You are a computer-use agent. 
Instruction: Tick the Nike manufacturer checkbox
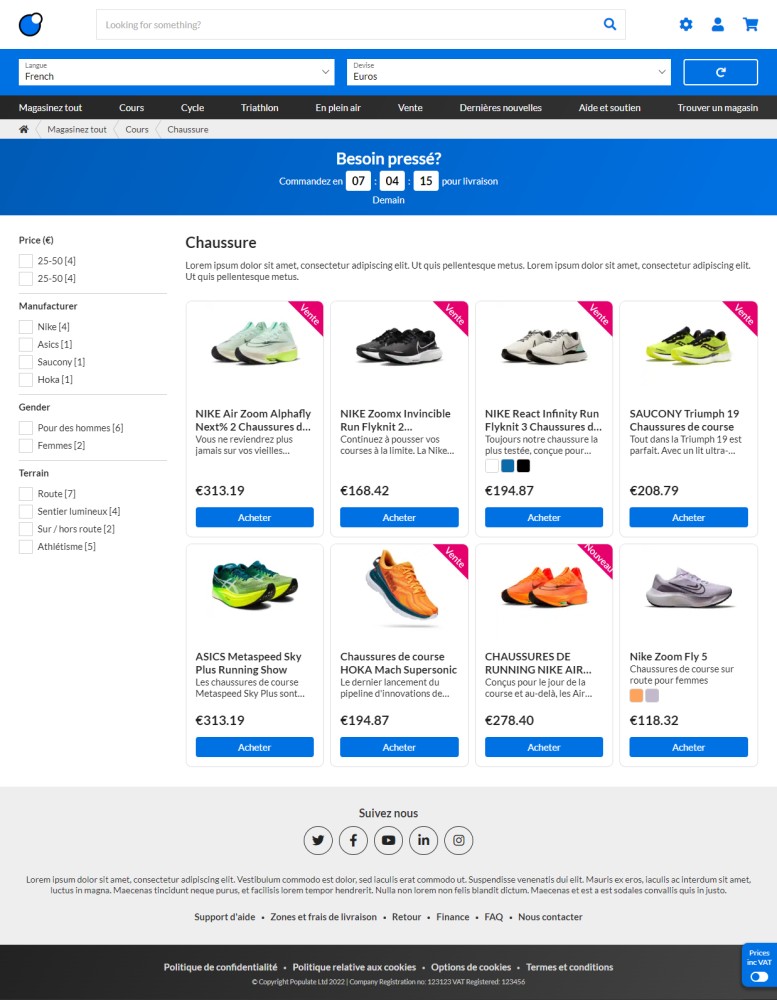(26, 327)
